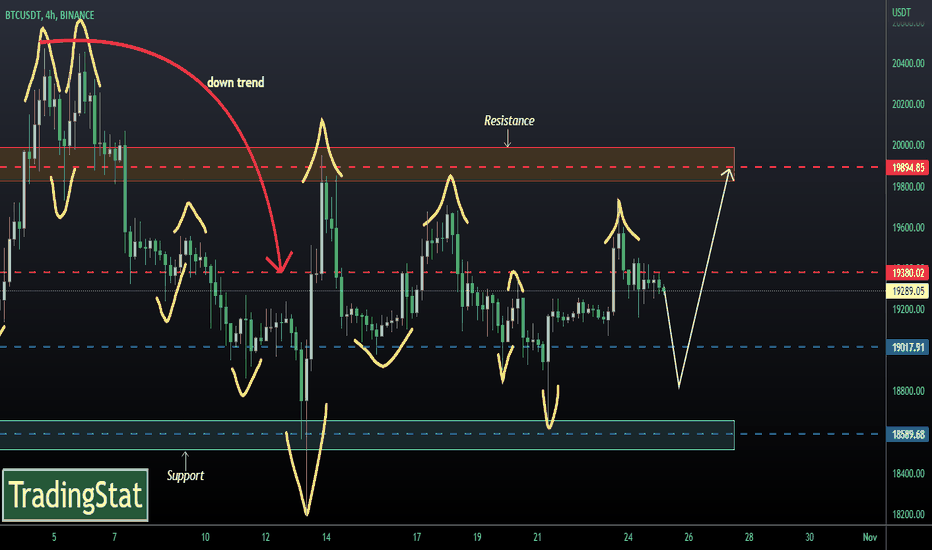Click date label 7 on time axis
The width and height of the screenshot is (932, 550).
pyautogui.click(x=115, y=538)
